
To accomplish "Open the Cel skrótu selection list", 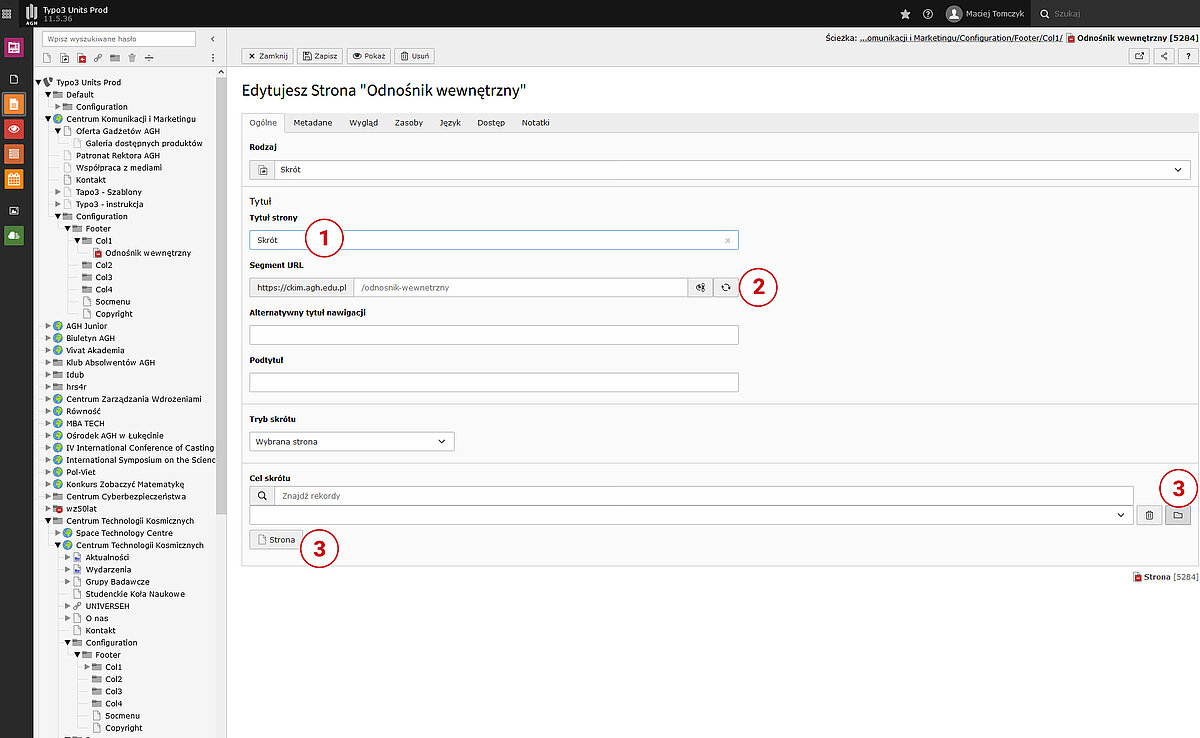I will click(x=691, y=515).
